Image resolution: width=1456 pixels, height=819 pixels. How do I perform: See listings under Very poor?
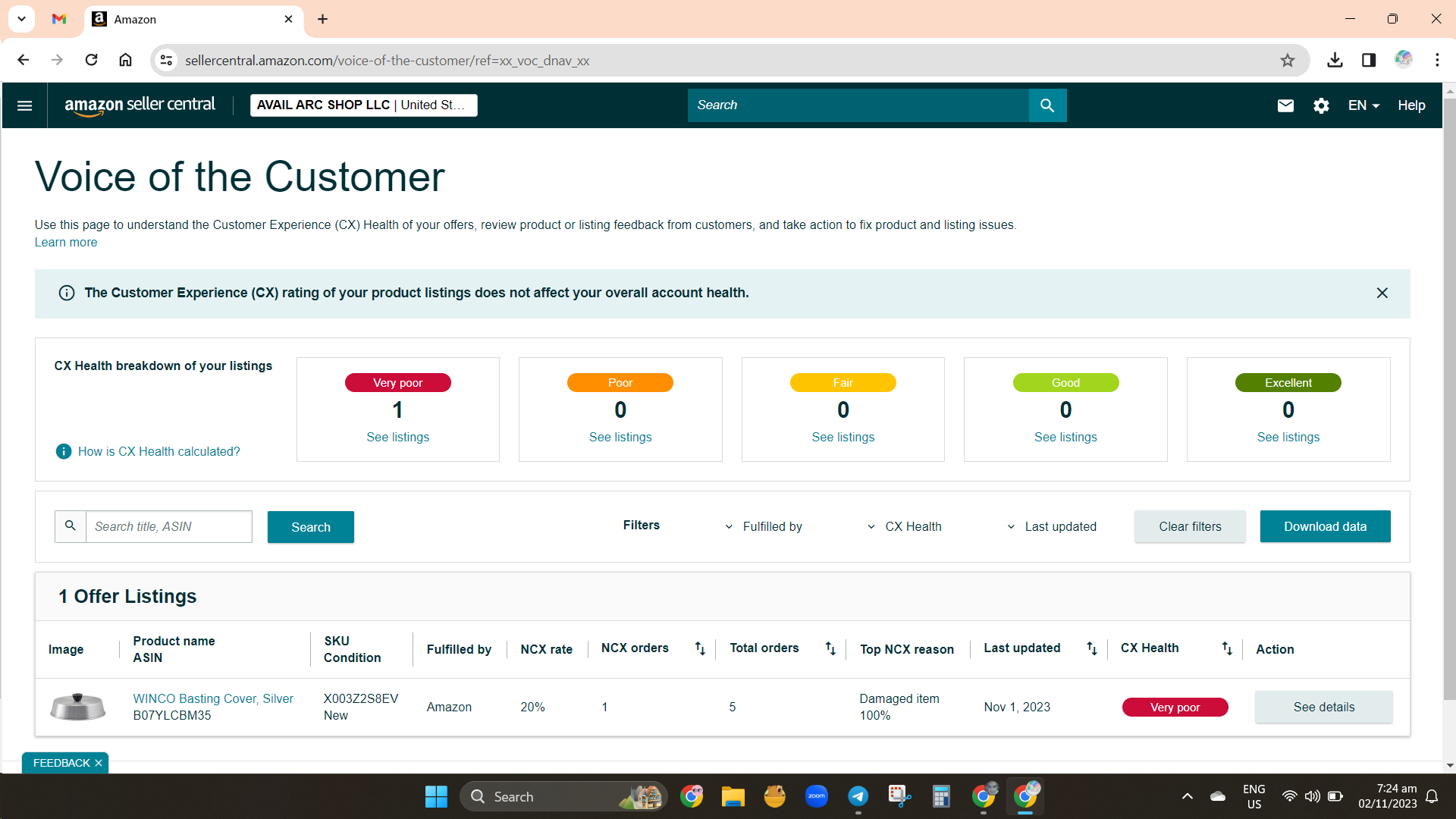(x=398, y=437)
